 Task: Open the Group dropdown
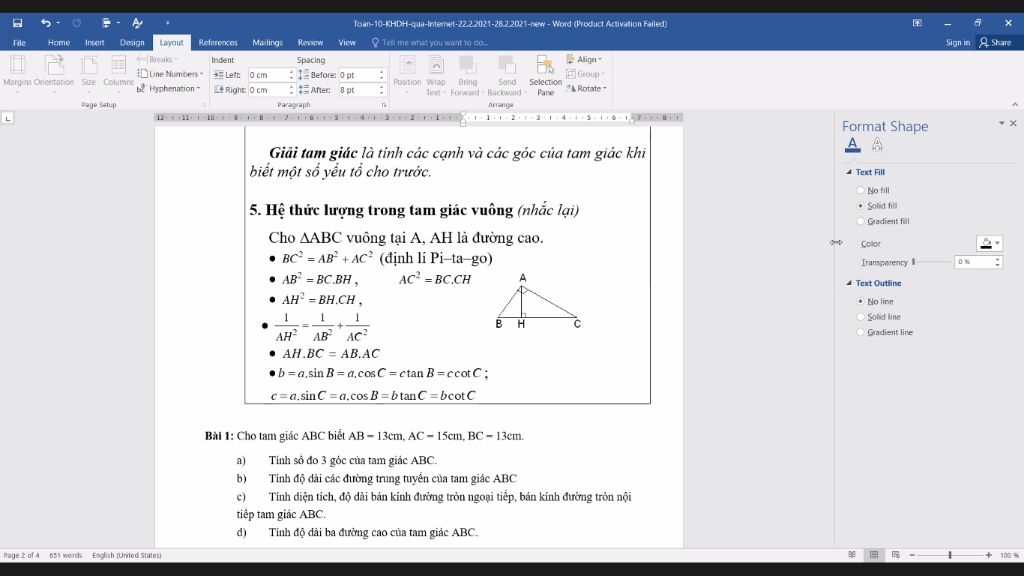coord(586,74)
